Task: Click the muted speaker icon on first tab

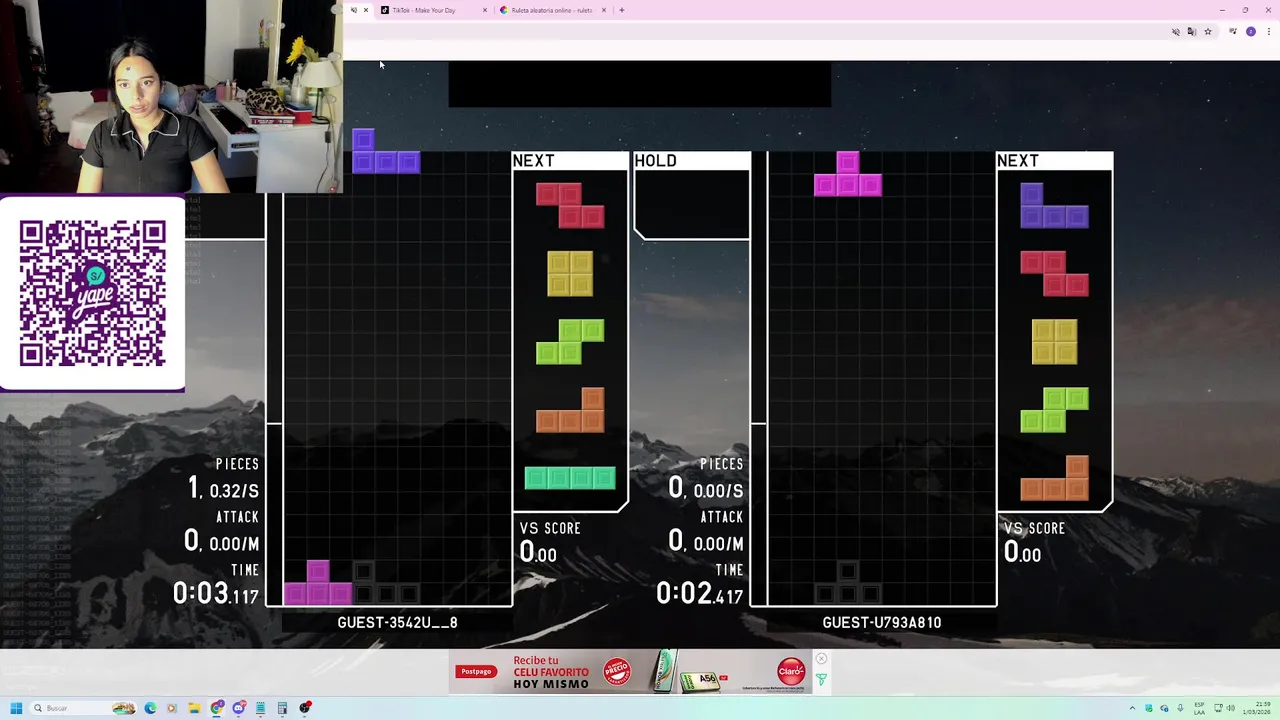Action: [x=353, y=10]
